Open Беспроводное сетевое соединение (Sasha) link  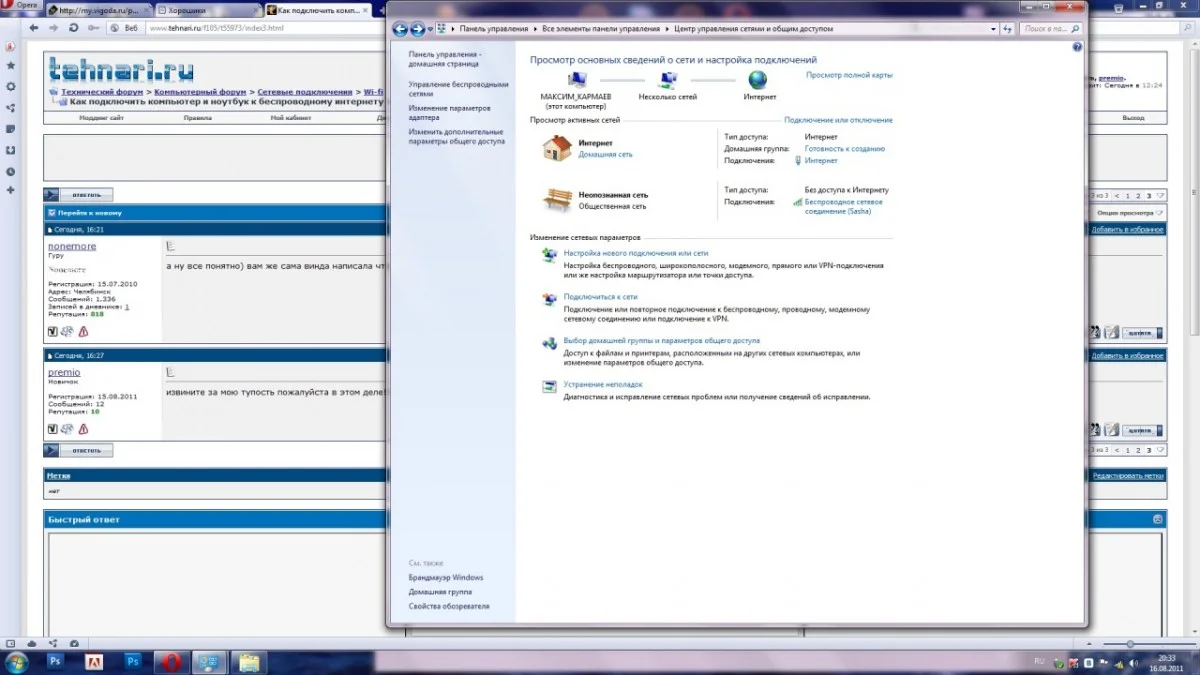click(x=843, y=207)
